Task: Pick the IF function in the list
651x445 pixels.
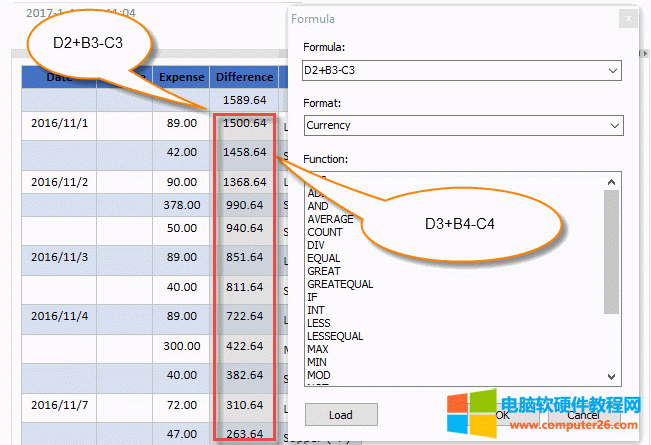Action: (x=312, y=297)
